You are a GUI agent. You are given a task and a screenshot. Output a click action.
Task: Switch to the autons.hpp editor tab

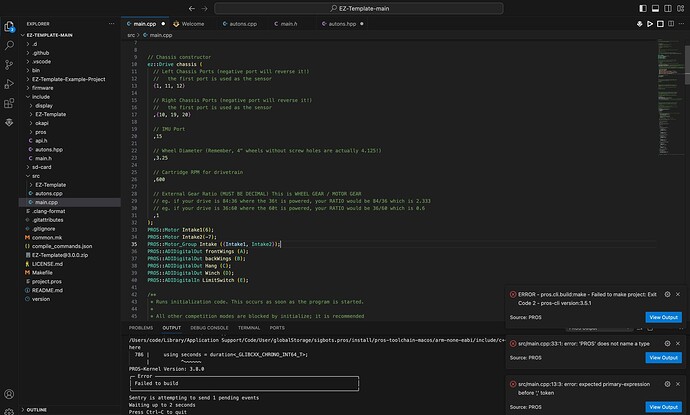pos(342,24)
